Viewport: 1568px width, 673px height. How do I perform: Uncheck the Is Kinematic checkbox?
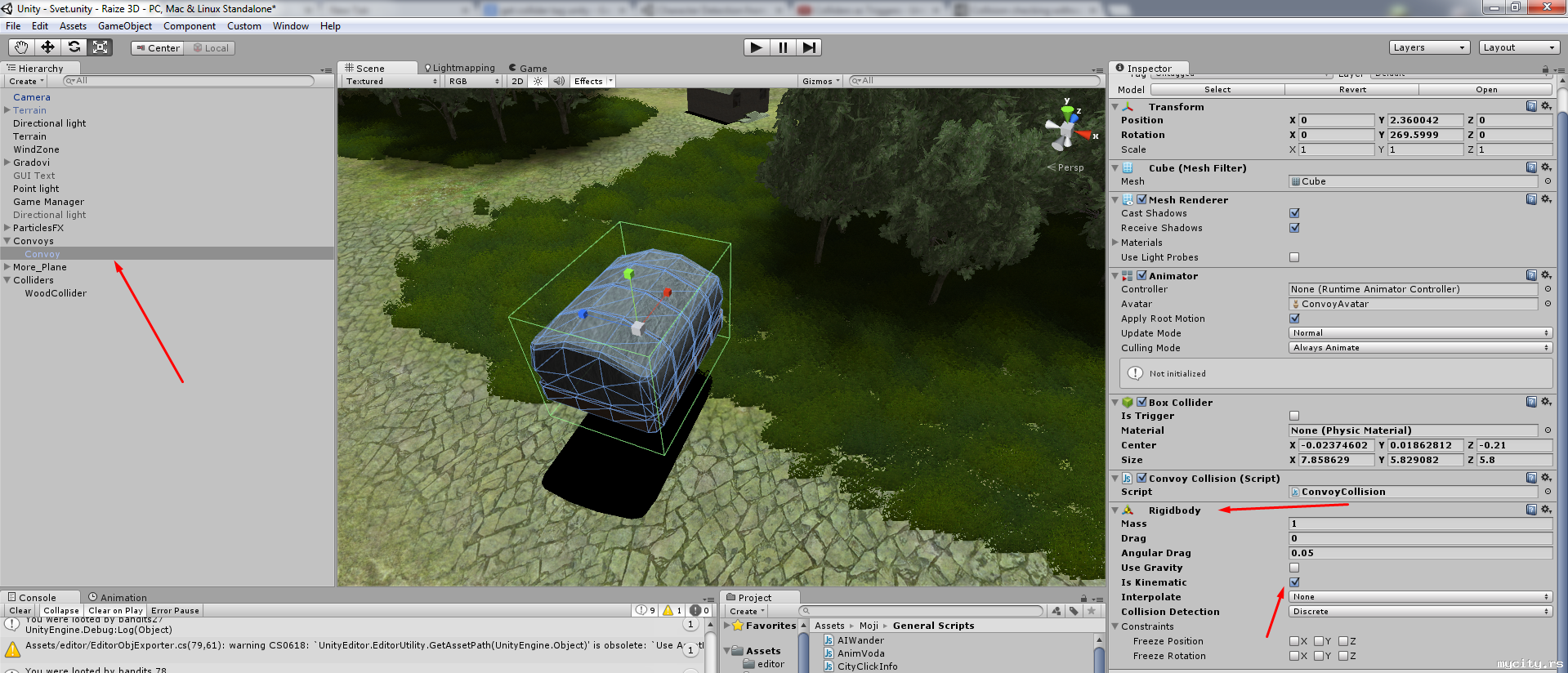click(x=1294, y=582)
